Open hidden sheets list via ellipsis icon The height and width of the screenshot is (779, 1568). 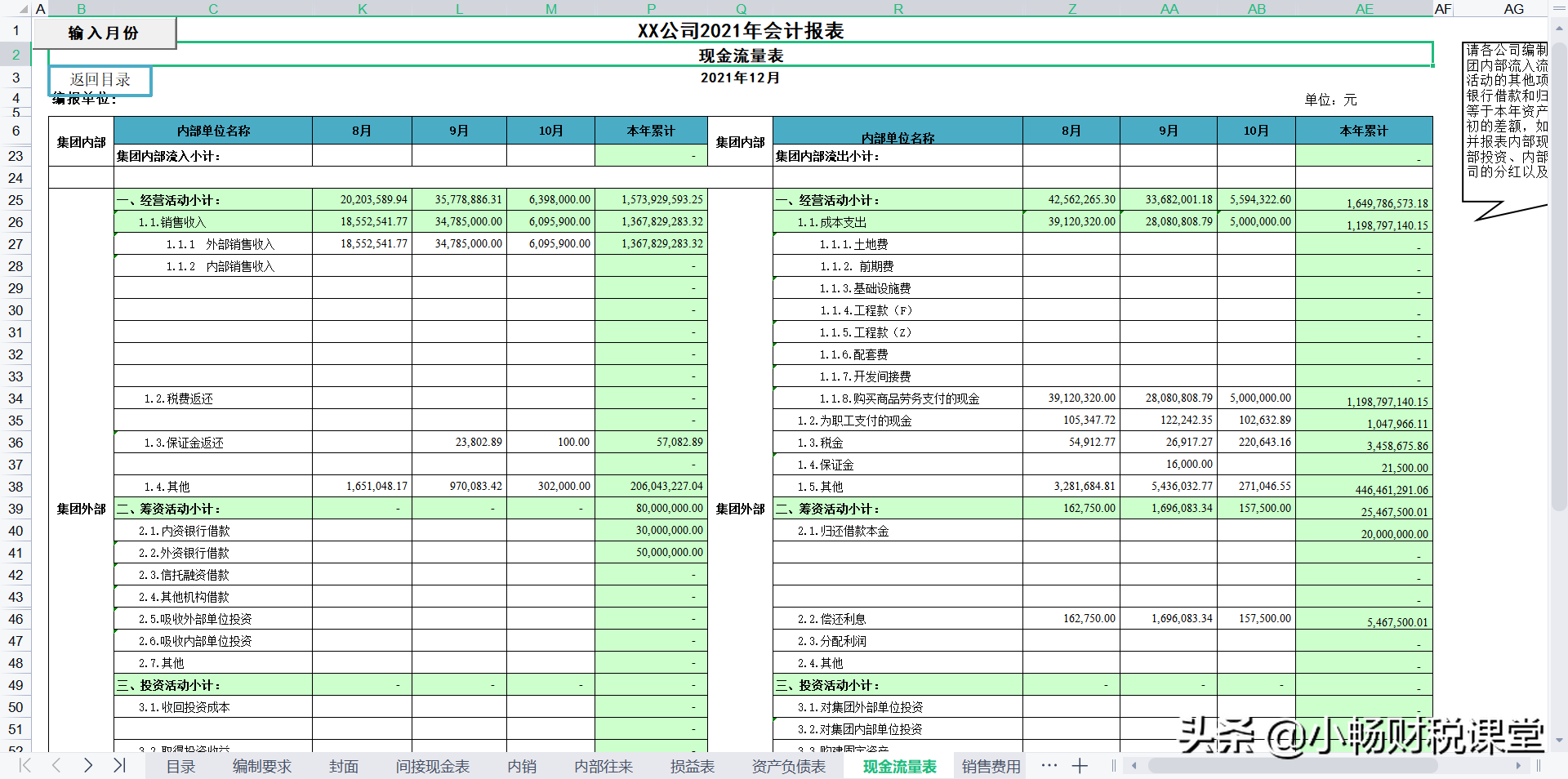click(x=1048, y=766)
